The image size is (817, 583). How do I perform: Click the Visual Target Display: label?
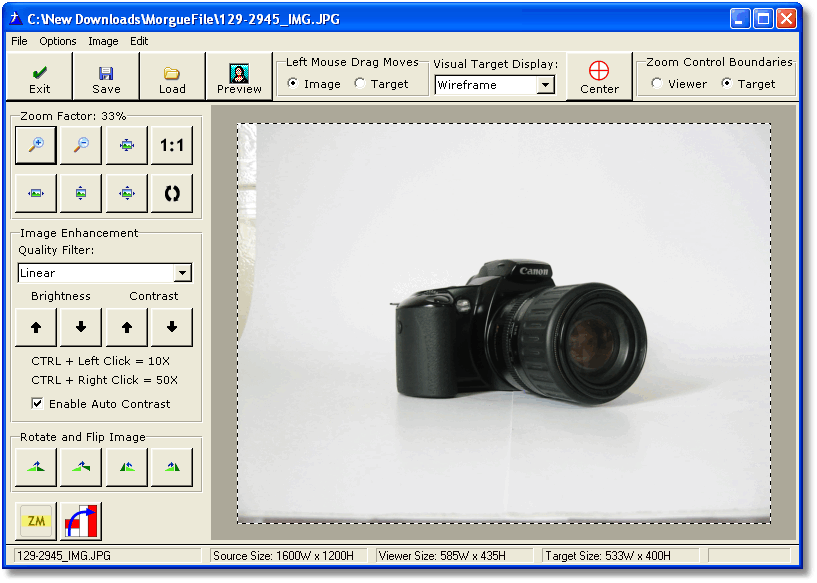496,64
